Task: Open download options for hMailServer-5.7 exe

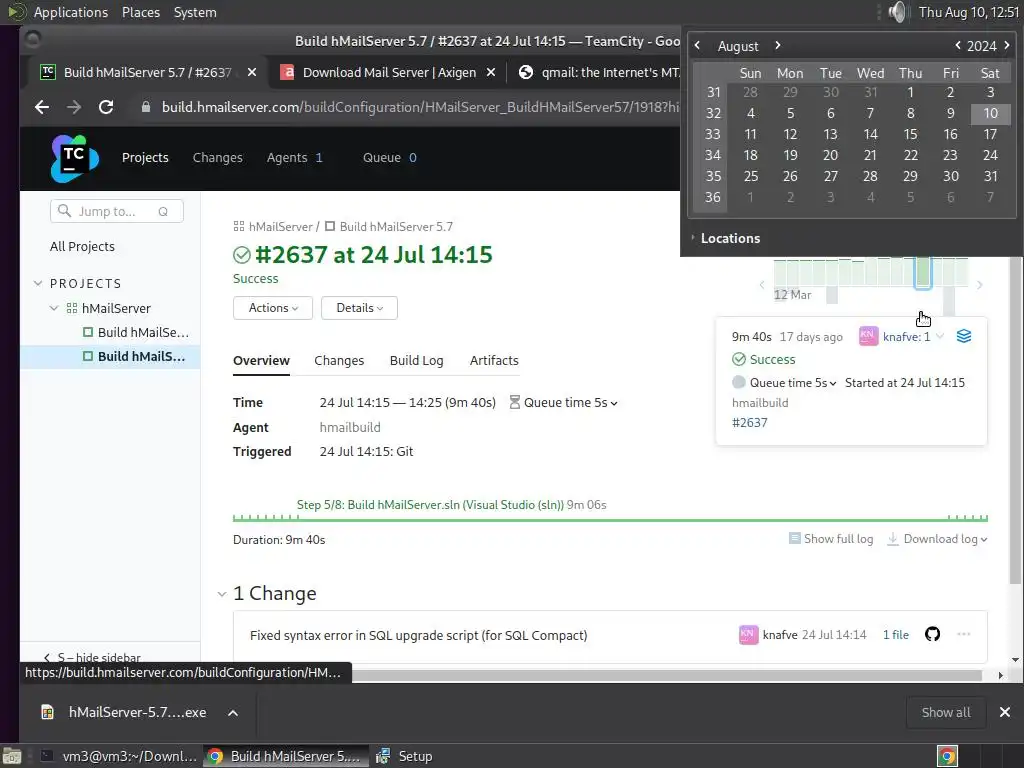Action: (x=232, y=712)
